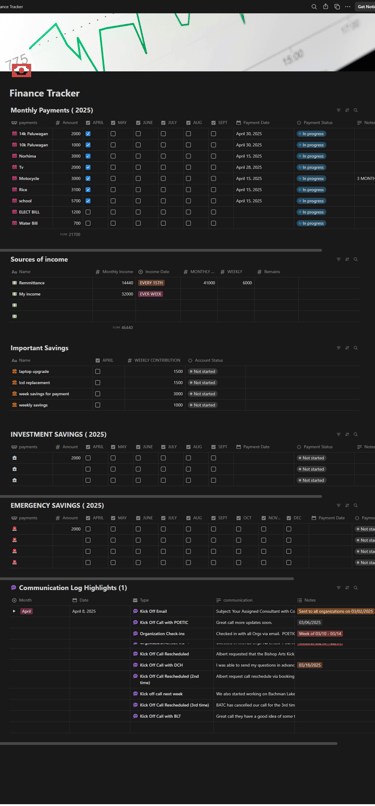
Task: Click horizontal scrollbar below Monthly Payments table
Action: coord(161,250)
